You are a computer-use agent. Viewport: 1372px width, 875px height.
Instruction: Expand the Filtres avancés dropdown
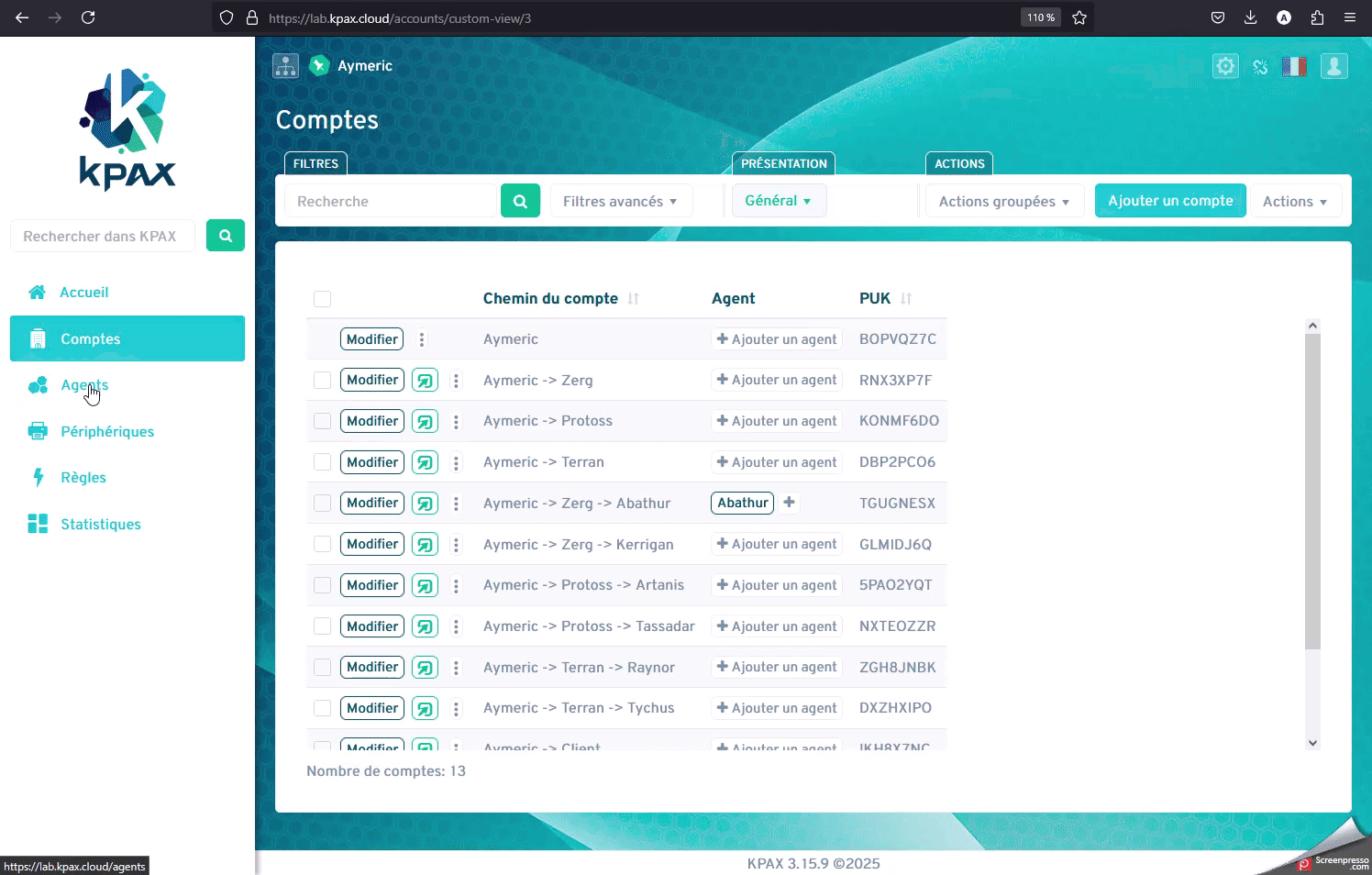pos(620,201)
